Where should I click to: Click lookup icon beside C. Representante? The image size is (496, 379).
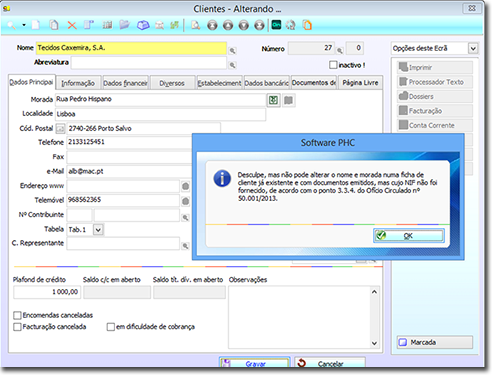[185, 246]
